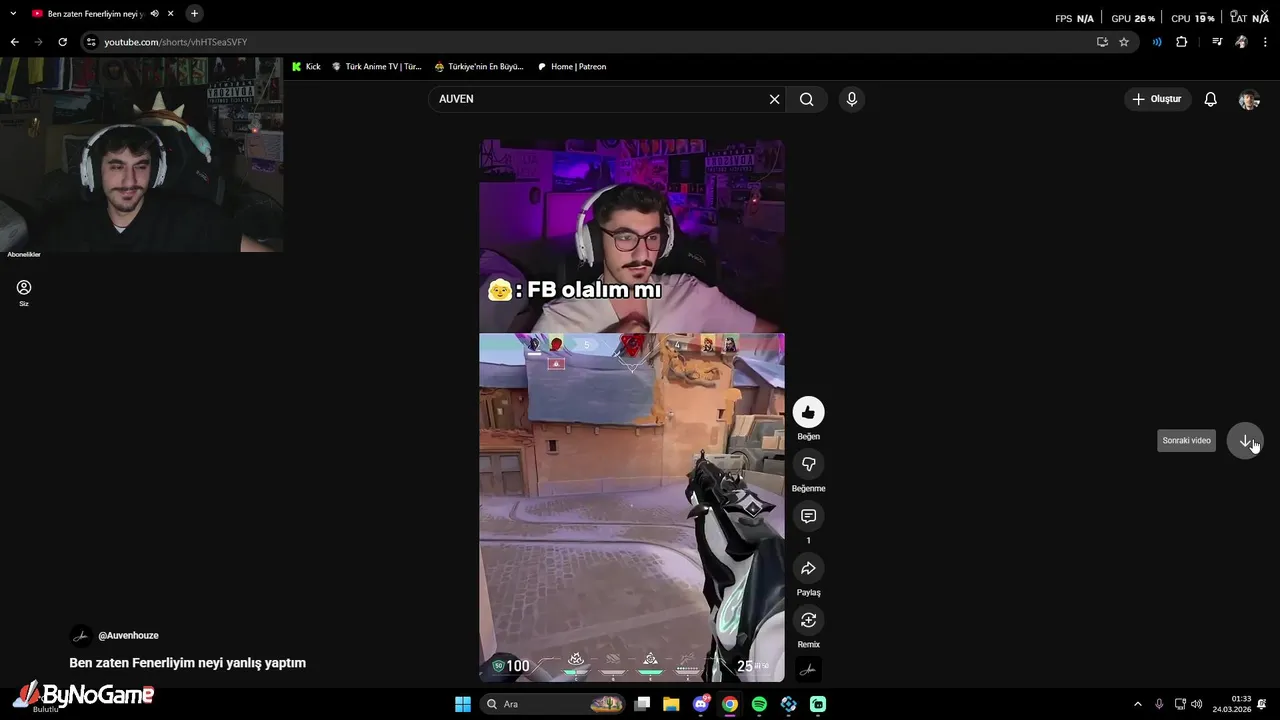Mute the tab via its speaker icon

154,14
